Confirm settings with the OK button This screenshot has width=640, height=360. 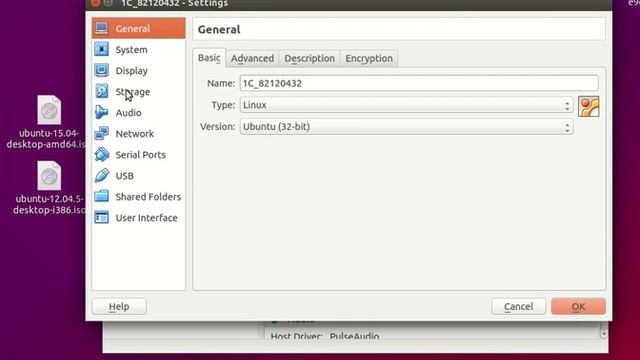578,307
